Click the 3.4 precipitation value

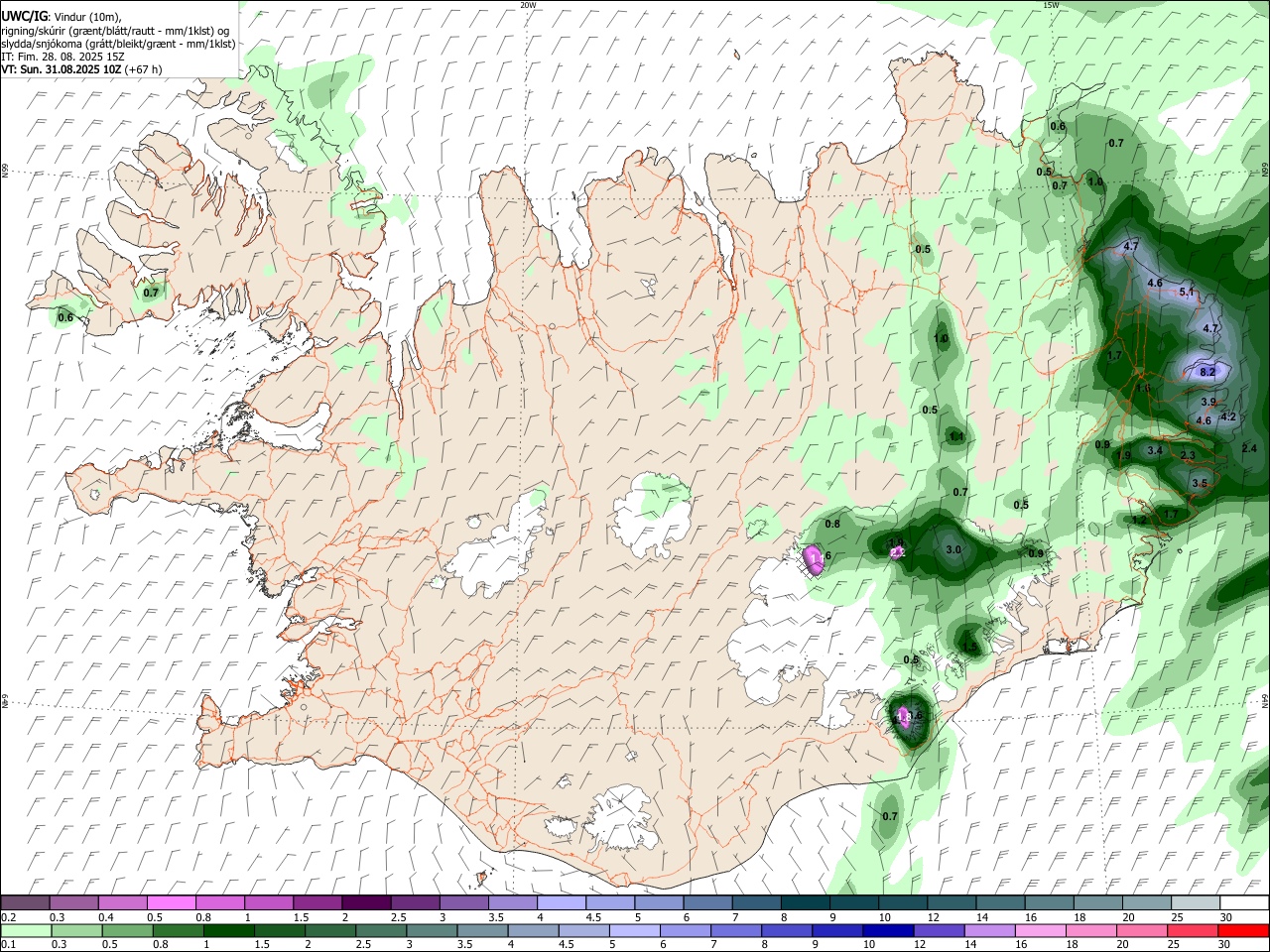tap(1155, 450)
